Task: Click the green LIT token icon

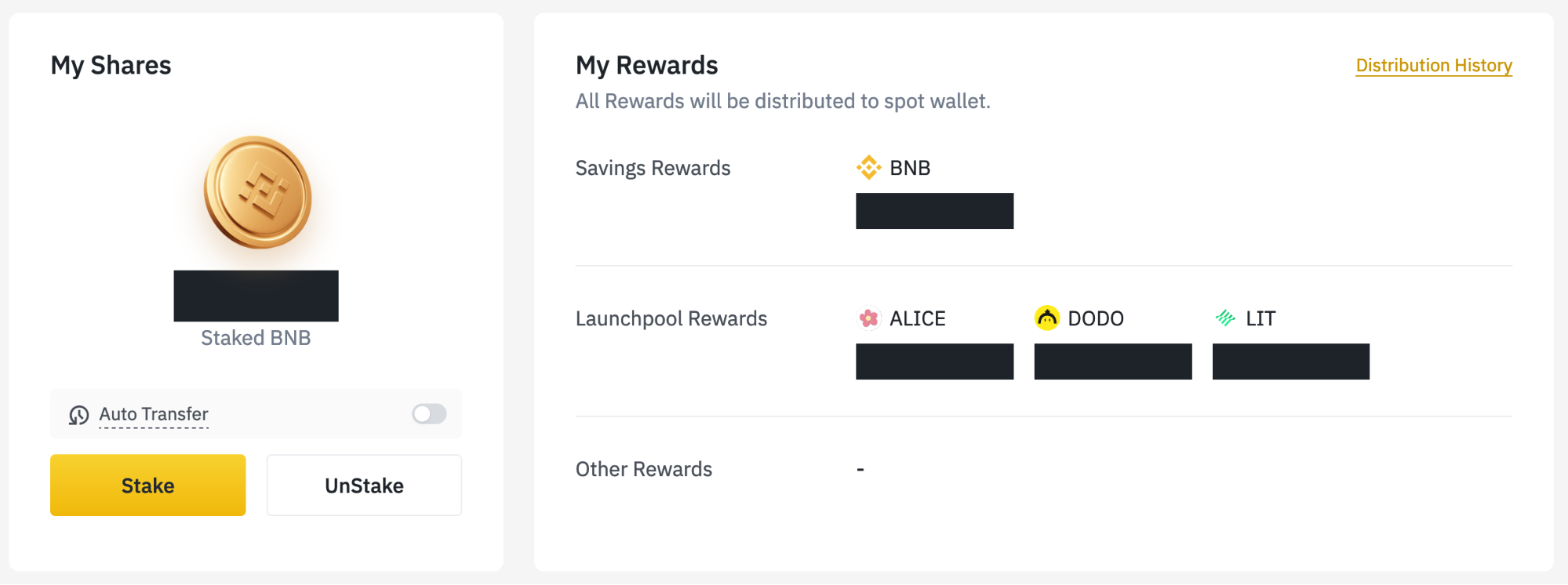Action: 1225,318
